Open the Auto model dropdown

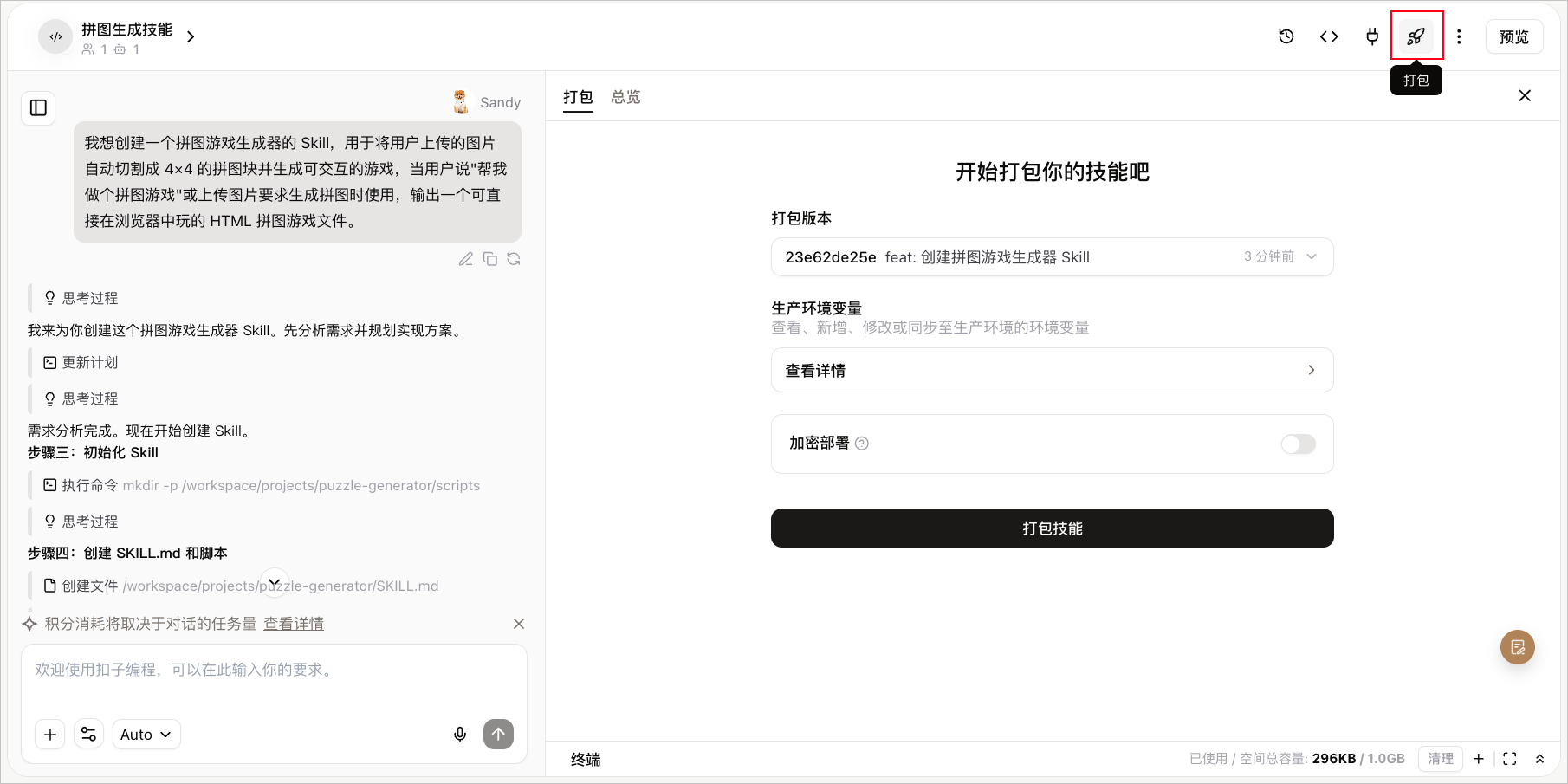click(146, 735)
